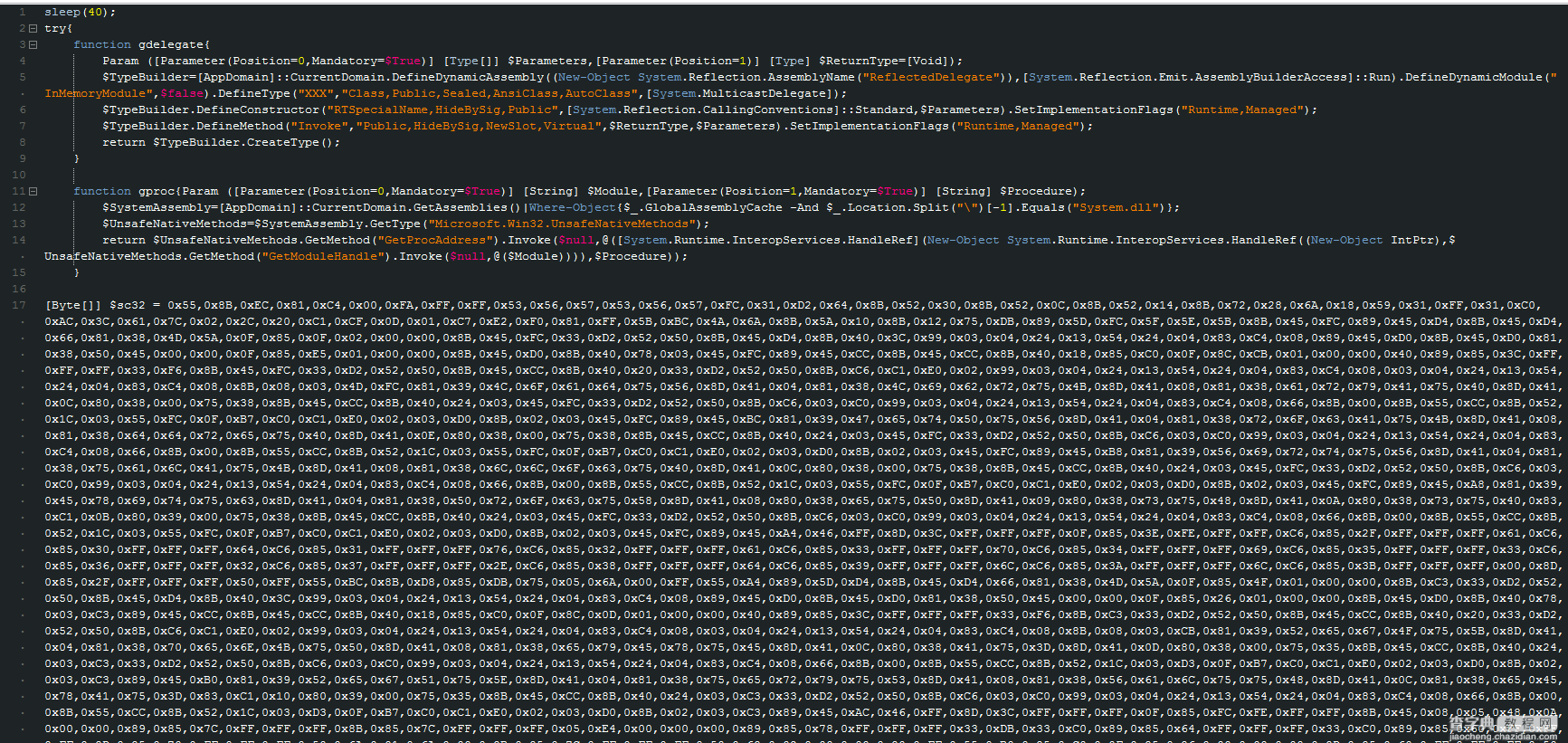Click the "GetModuleHandle" string
The height and width of the screenshot is (743, 1568).
click(323, 256)
